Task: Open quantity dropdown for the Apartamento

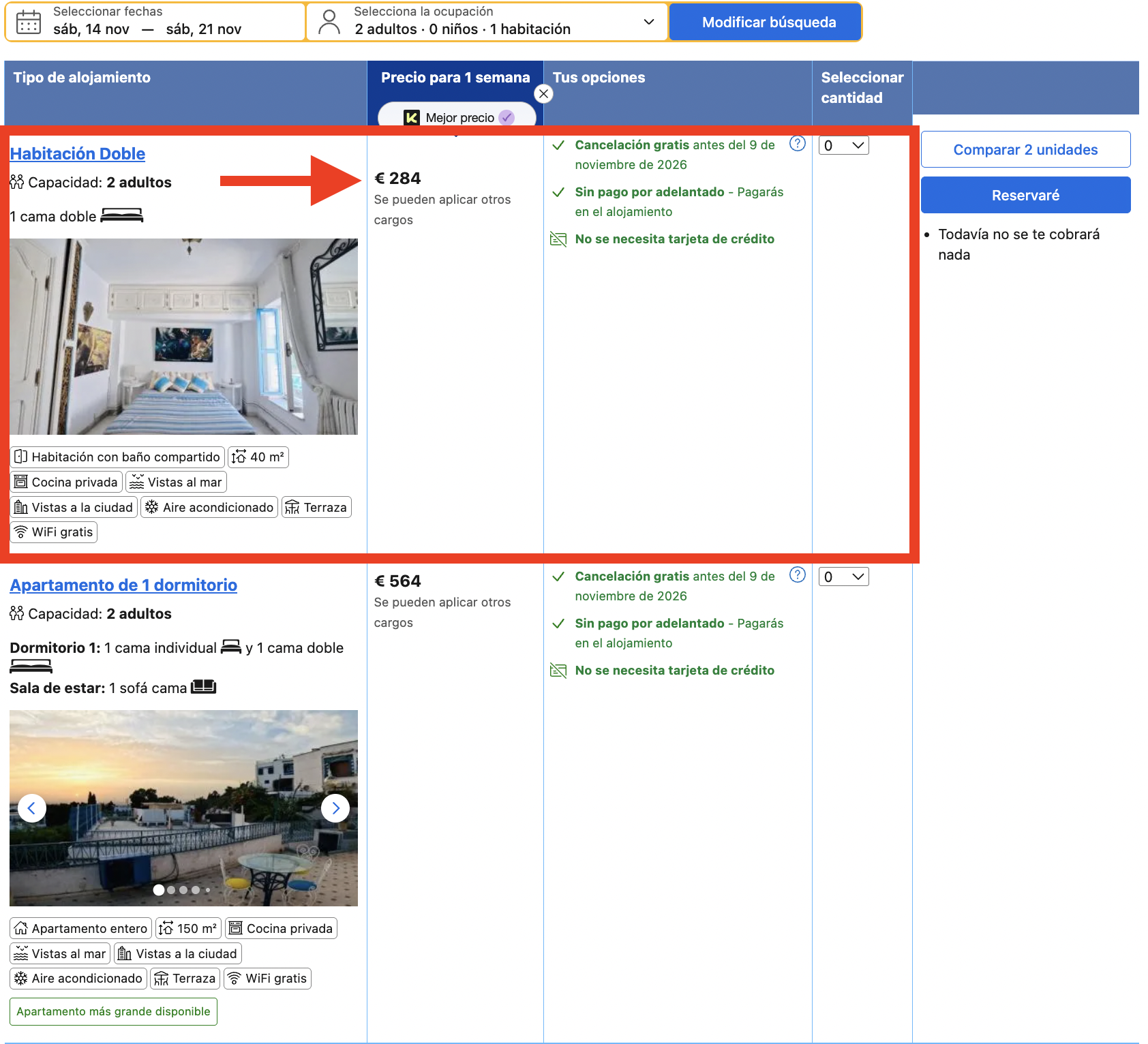Action: [x=844, y=577]
